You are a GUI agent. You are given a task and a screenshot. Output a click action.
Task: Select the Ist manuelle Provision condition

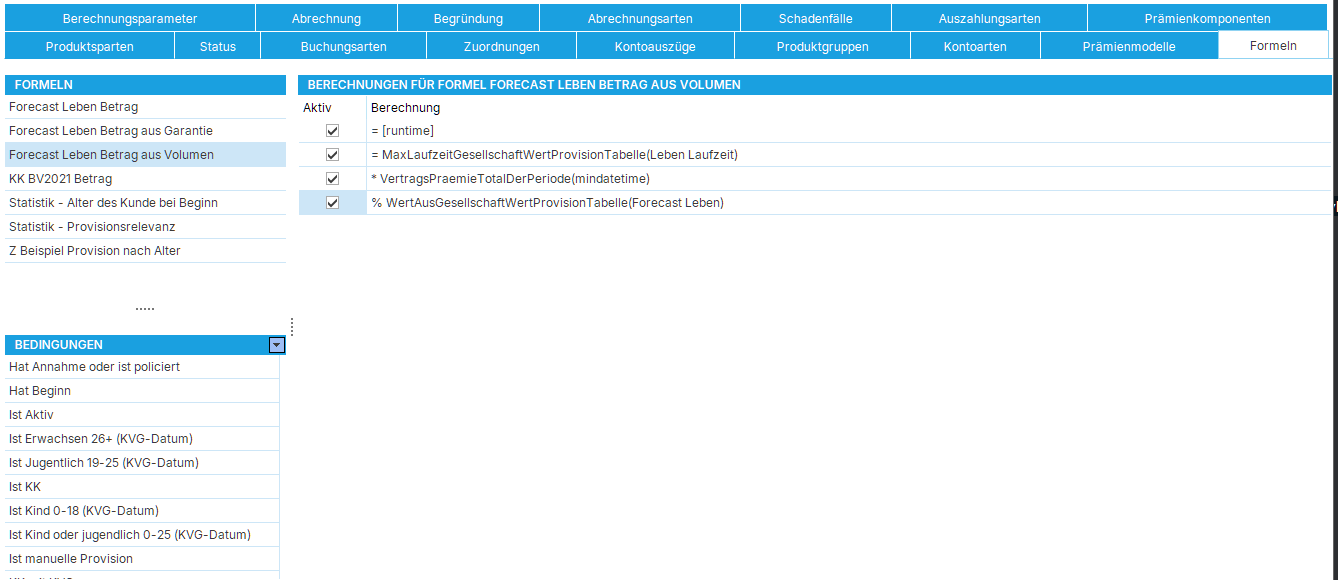tap(71, 559)
